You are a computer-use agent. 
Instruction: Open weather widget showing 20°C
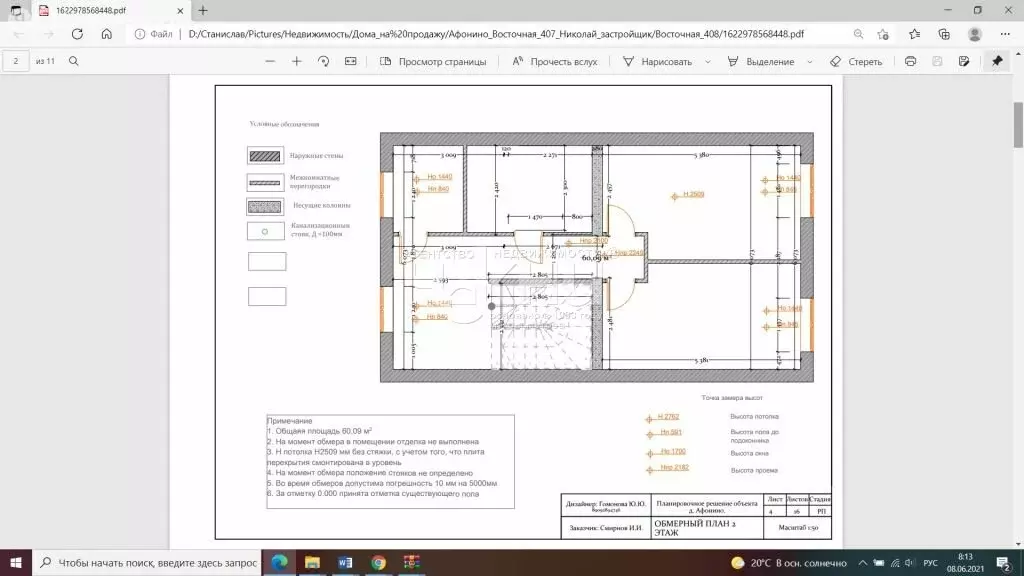[789, 562]
